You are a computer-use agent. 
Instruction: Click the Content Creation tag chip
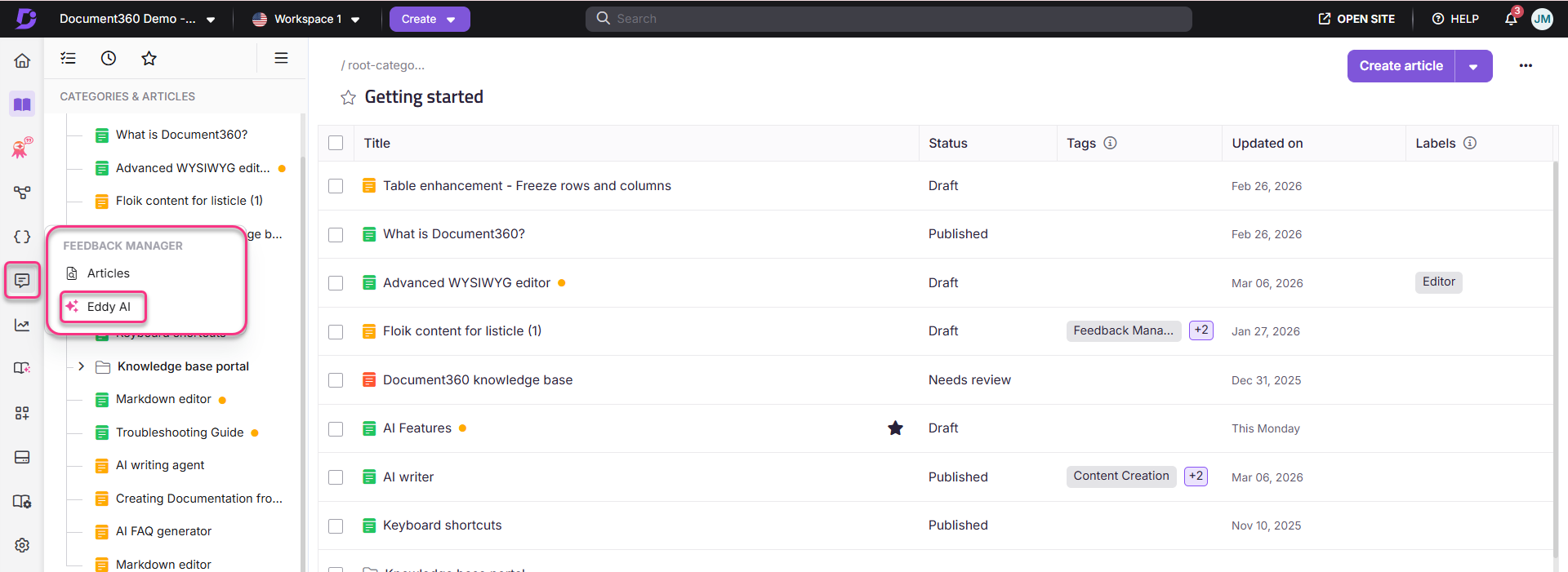[1120, 477]
